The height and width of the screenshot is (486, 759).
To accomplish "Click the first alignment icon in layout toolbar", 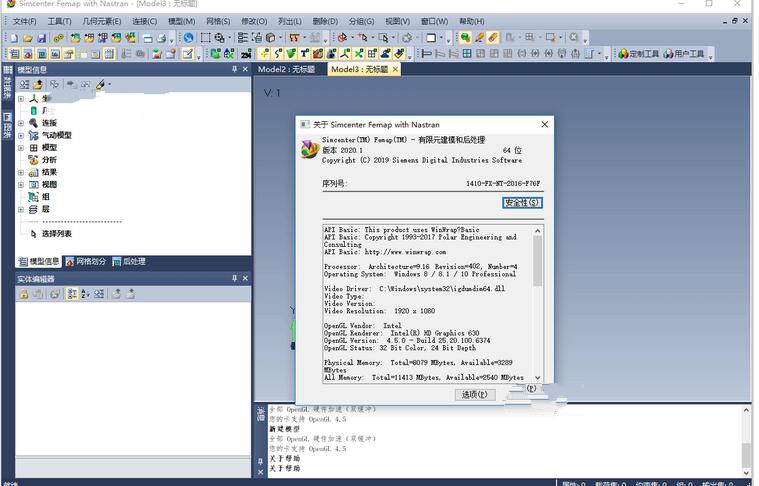I will click(x=426, y=53).
